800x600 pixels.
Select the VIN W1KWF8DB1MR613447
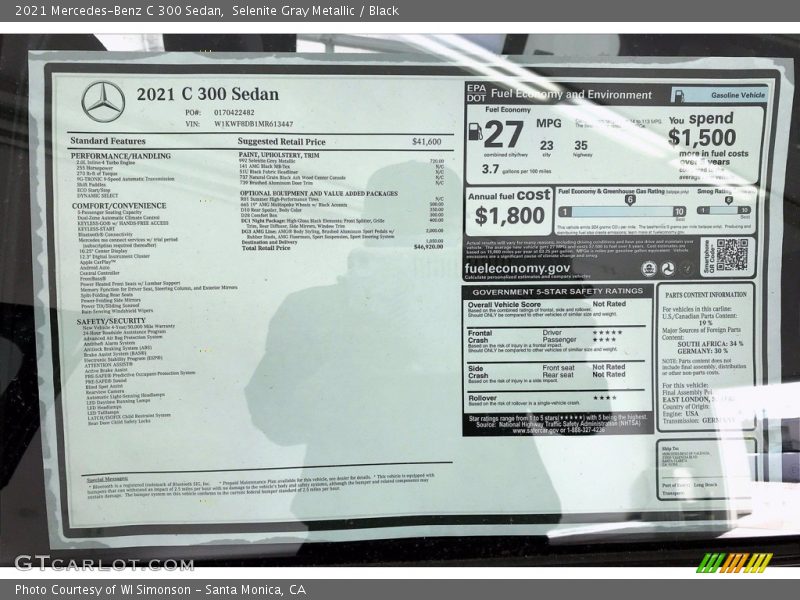(x=254, y=124)
